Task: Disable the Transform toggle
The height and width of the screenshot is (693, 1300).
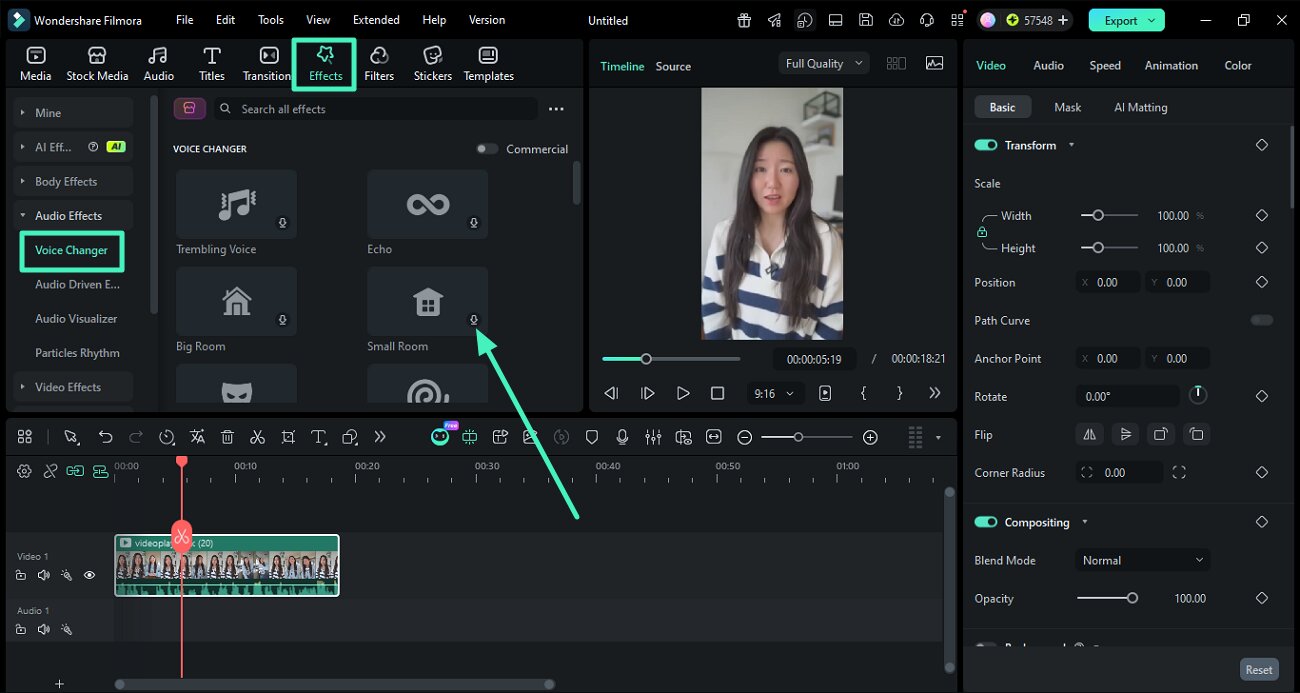Action: pos(986,145)
